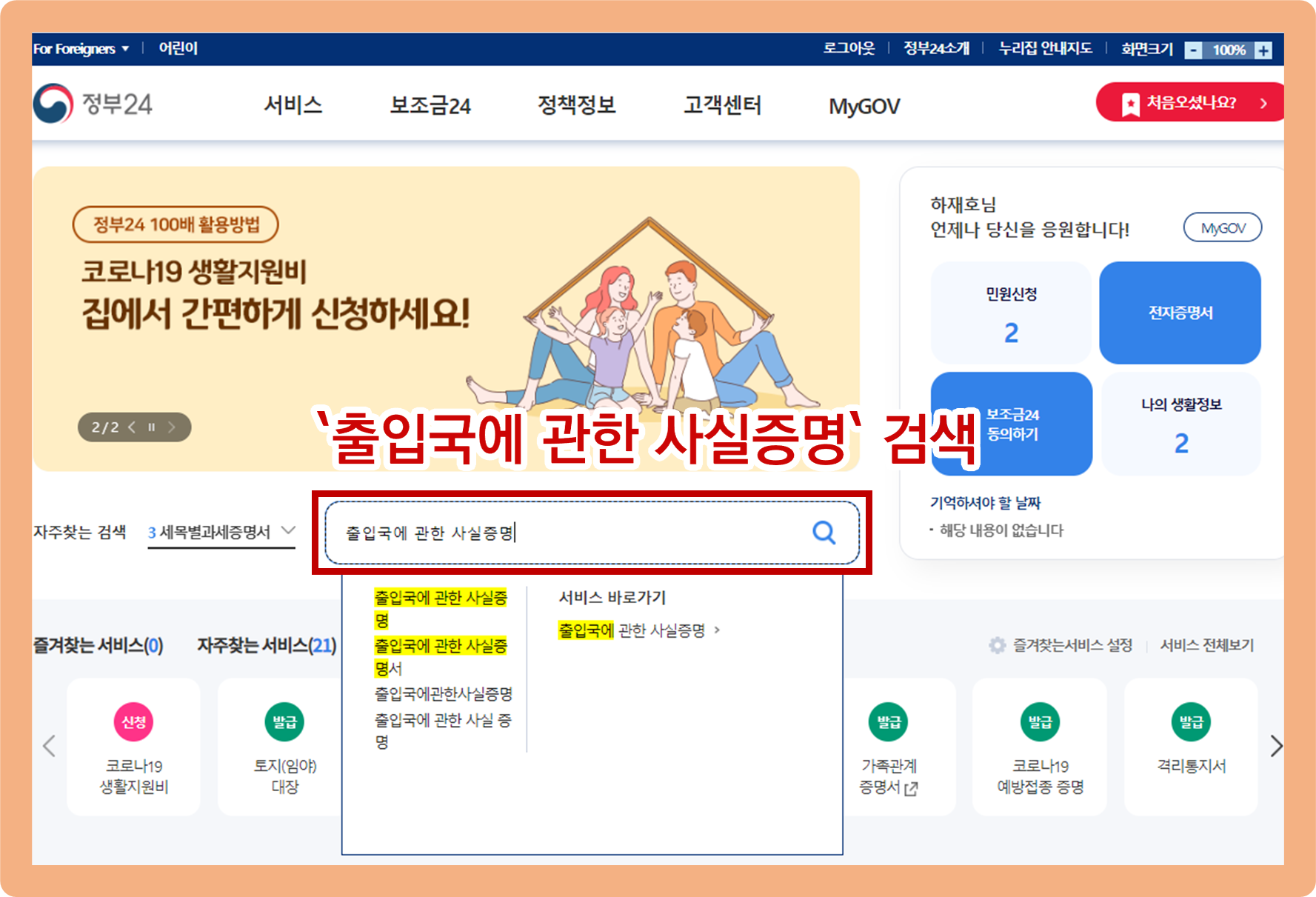Open the For Foreigners dropdown
This screenshot has height=897, width=1316.
coord(81,49)
